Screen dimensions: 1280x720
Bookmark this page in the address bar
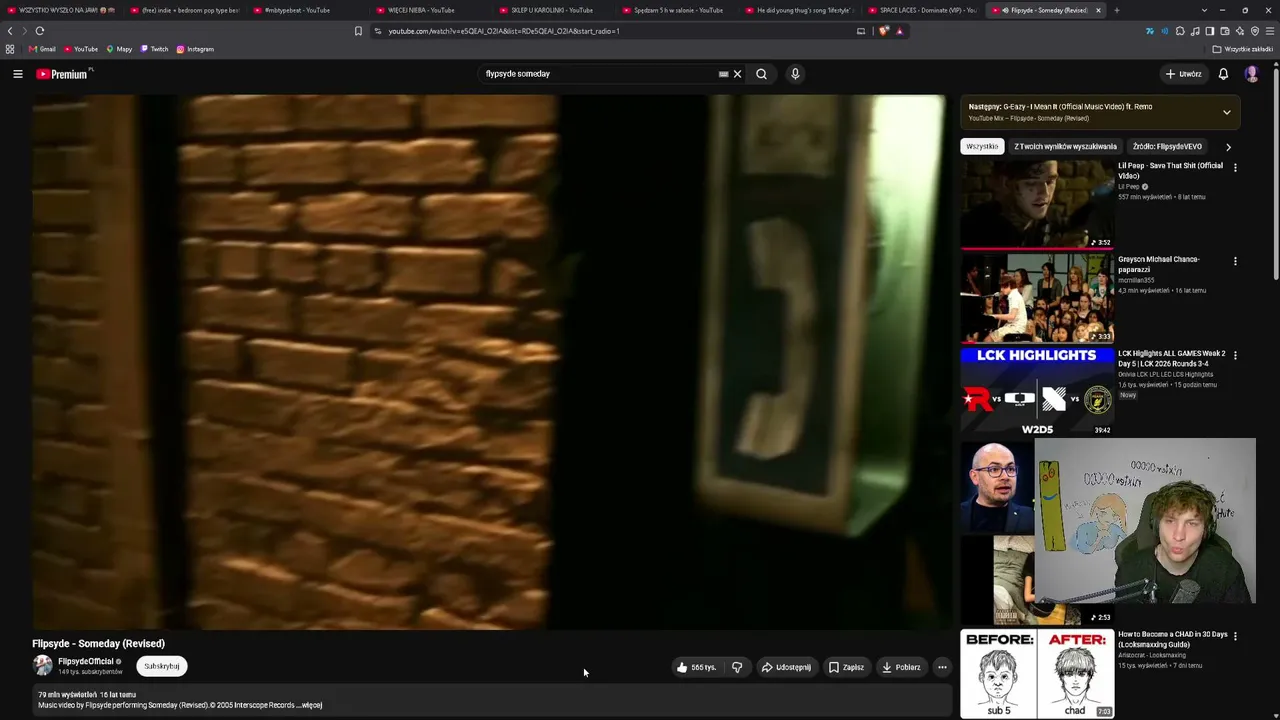(358, 31)
